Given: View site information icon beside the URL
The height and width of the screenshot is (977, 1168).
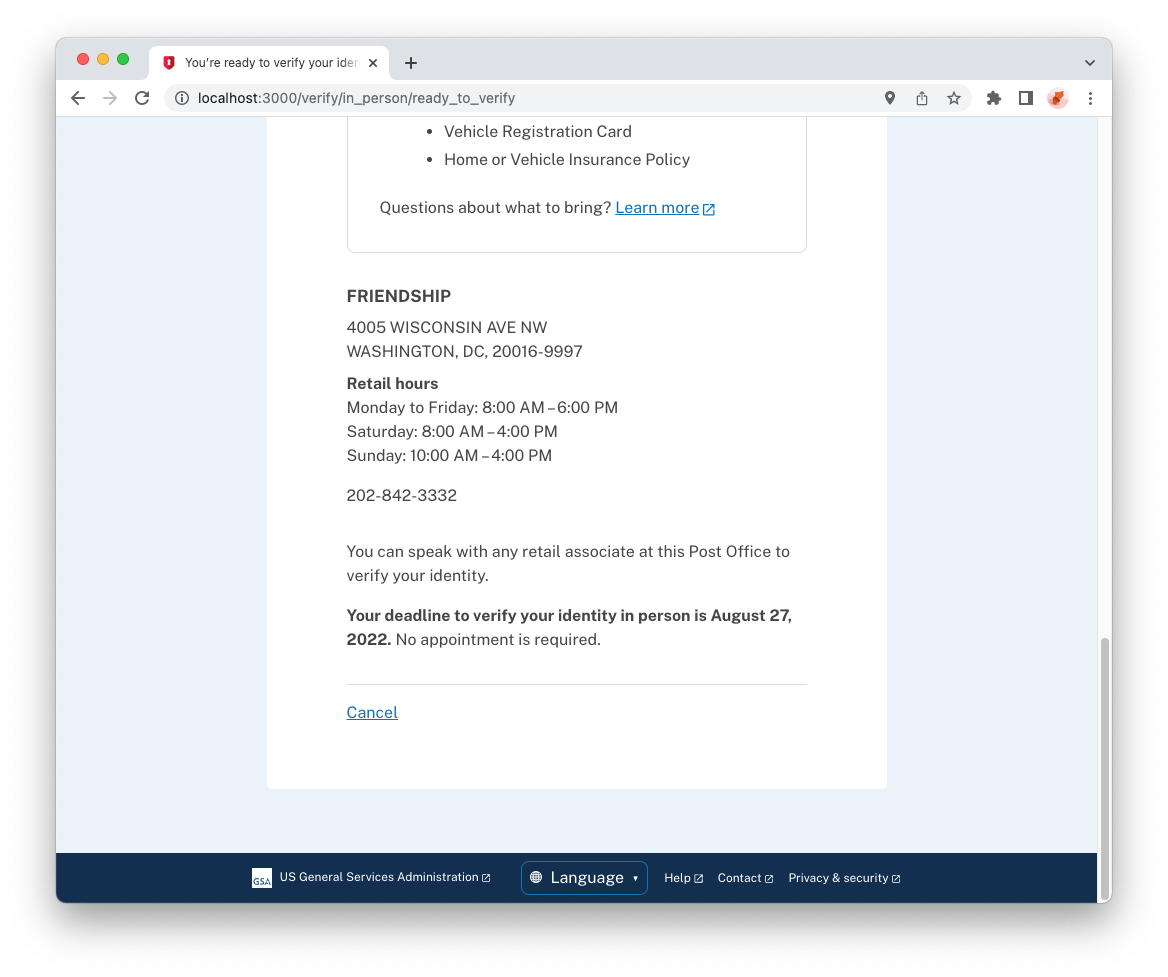Looking at the screenshot, I should click(182, 98).
